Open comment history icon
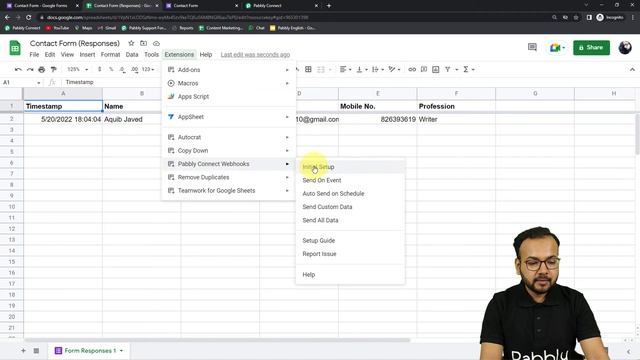The width and height of the screenshot is (640, 360). (532, 47)
